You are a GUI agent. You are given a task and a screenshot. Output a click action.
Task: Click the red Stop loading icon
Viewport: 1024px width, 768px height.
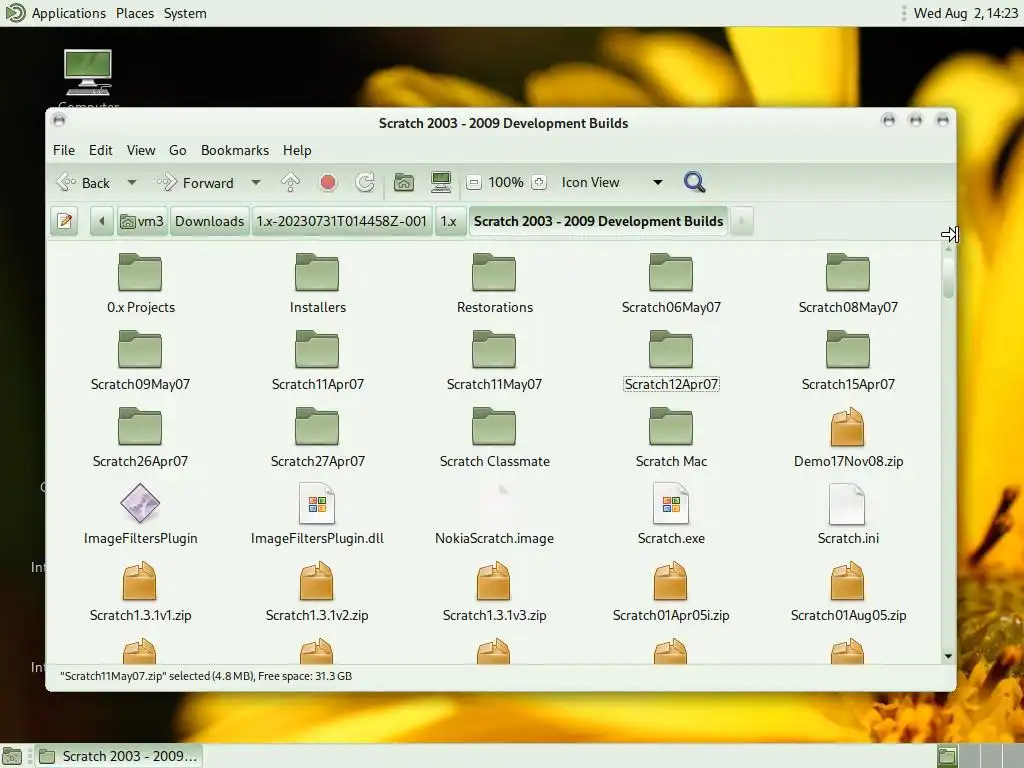click(328, 183)
